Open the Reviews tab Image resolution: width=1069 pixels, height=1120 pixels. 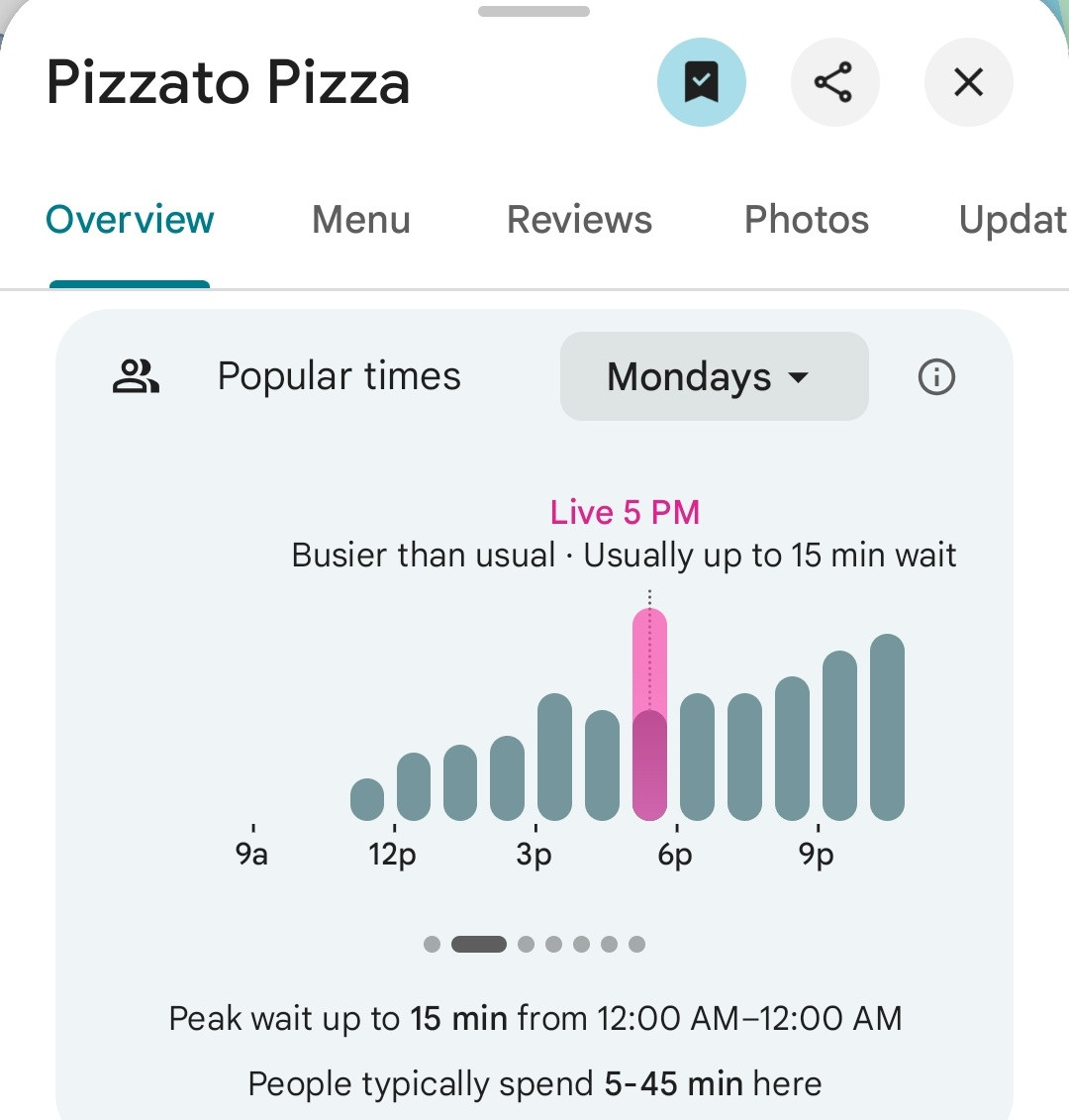579,220
